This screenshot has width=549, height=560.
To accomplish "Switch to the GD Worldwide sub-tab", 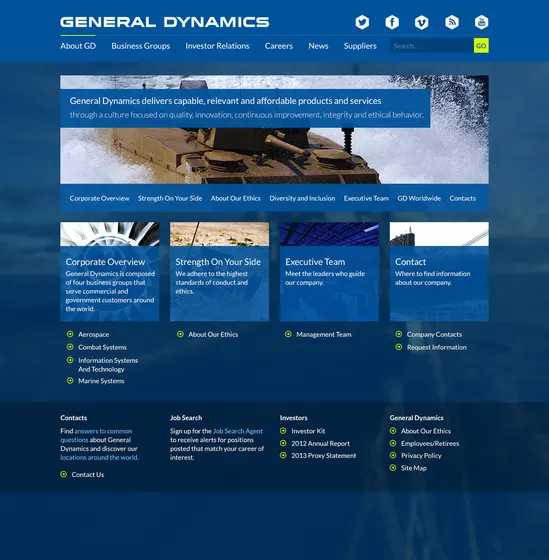I will 419,198.
